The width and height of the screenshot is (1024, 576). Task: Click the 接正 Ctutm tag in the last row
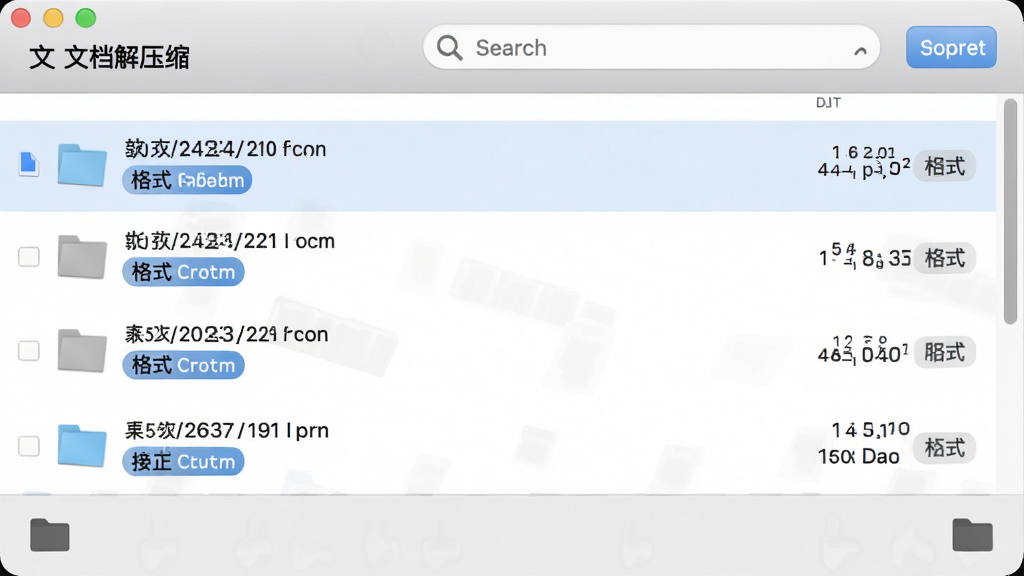[183, 462]
